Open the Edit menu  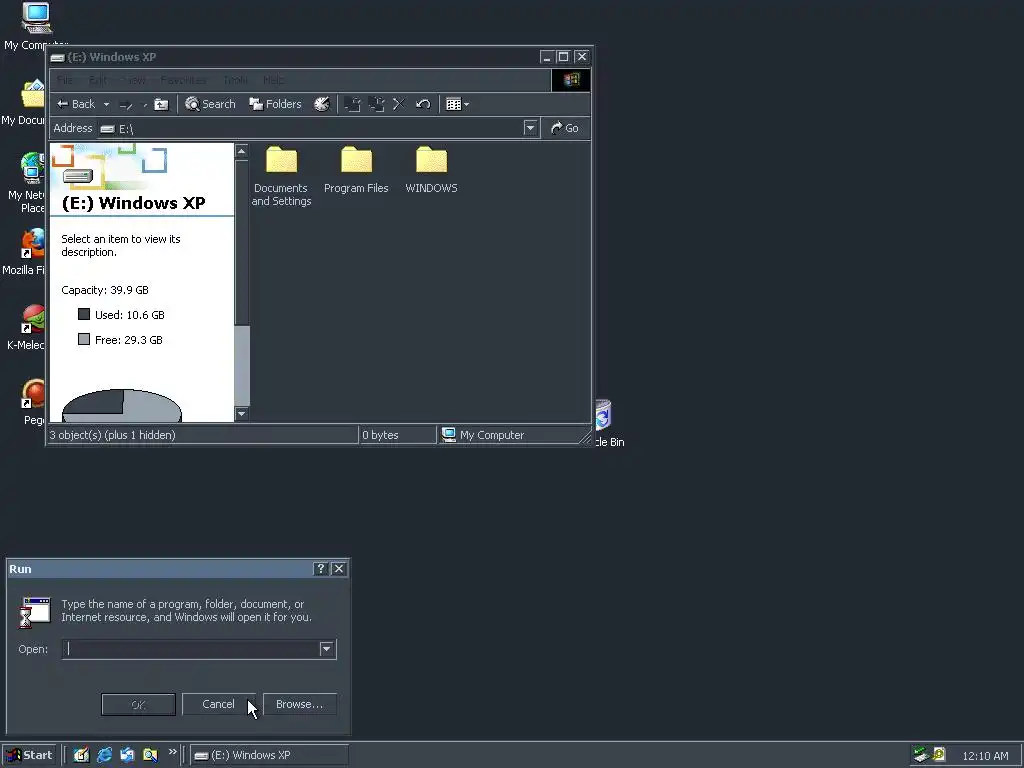[98, 80]
